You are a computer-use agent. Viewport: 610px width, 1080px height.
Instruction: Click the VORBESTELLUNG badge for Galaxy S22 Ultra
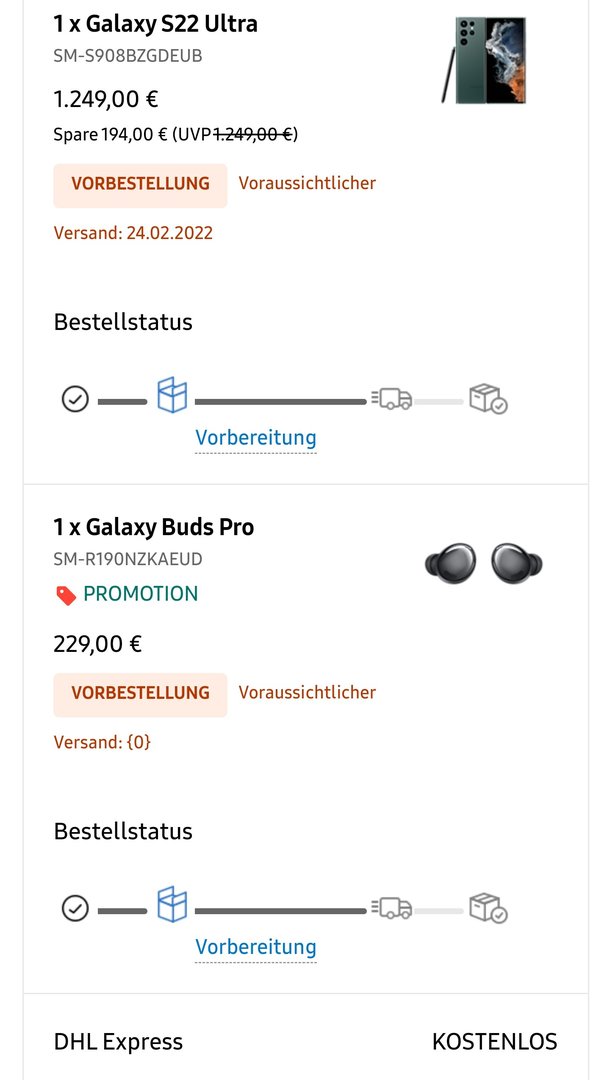point(140,184)
